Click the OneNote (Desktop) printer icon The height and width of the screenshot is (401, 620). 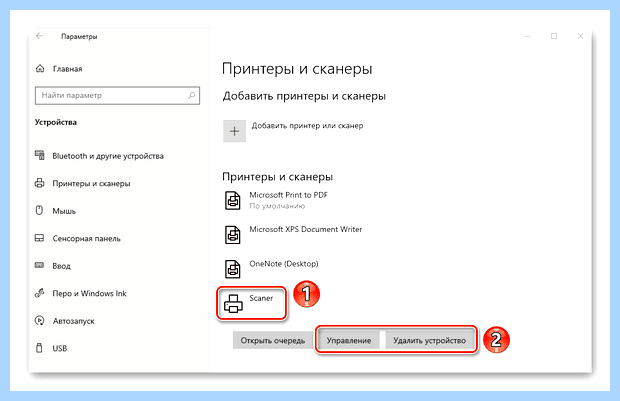point(232,269)
